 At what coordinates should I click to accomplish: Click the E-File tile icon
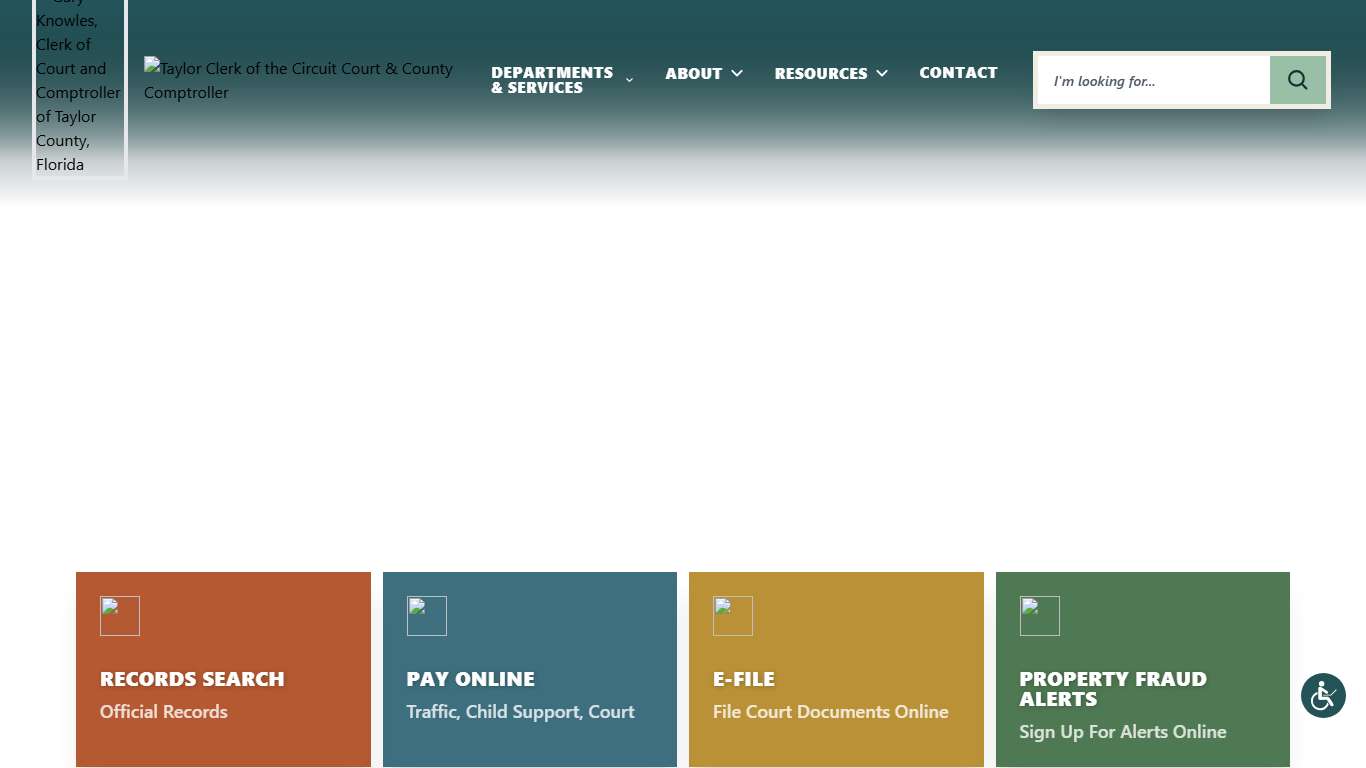[733, 616]
